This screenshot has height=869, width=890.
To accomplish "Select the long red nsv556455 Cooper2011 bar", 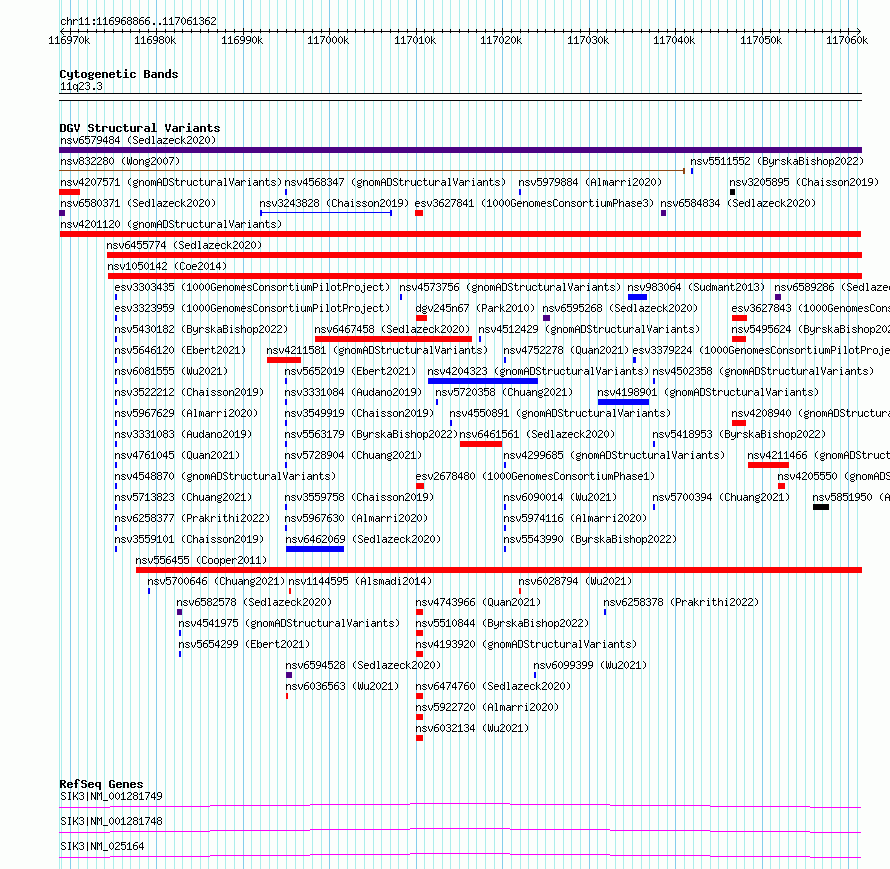I will tap(499, 570).
